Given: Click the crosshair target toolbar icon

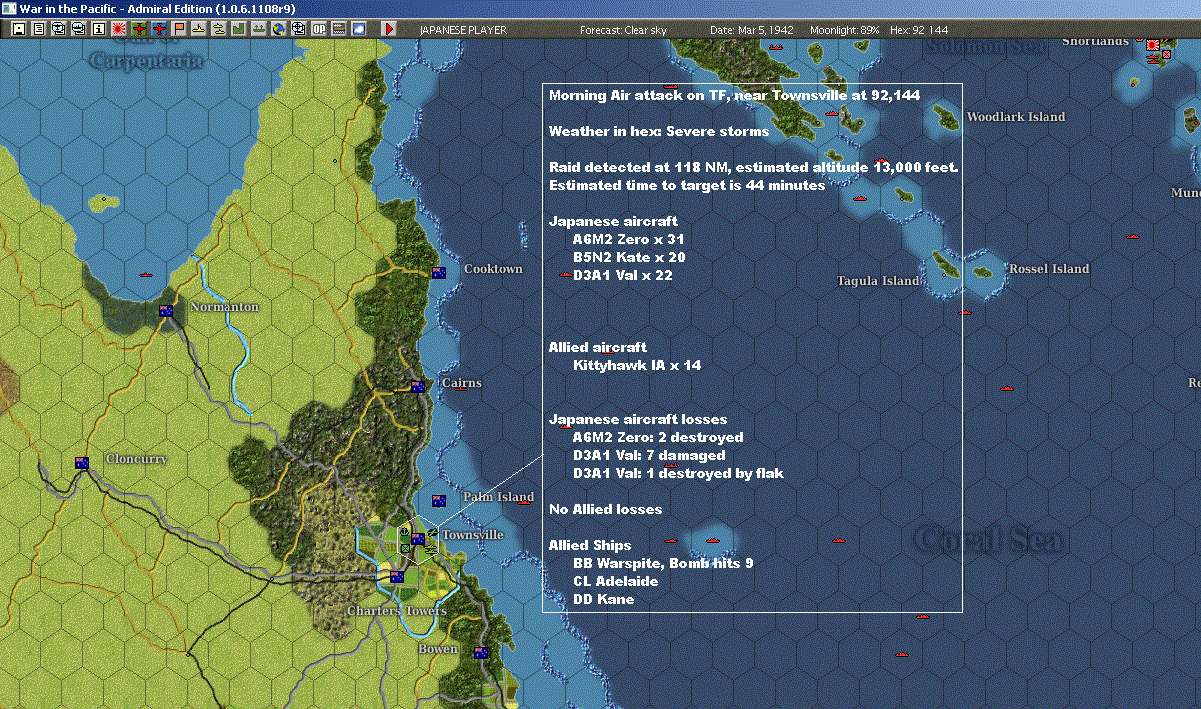Looking at the screenshot, I should click(x=298, y=29).
